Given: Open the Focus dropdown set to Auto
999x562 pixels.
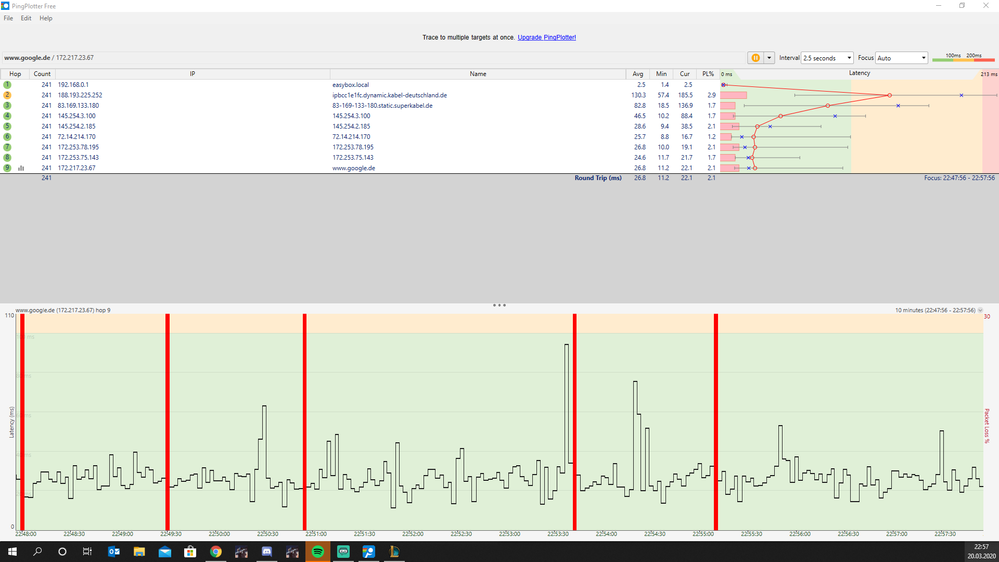Looking at the screenshot, I should pos(901,57).
